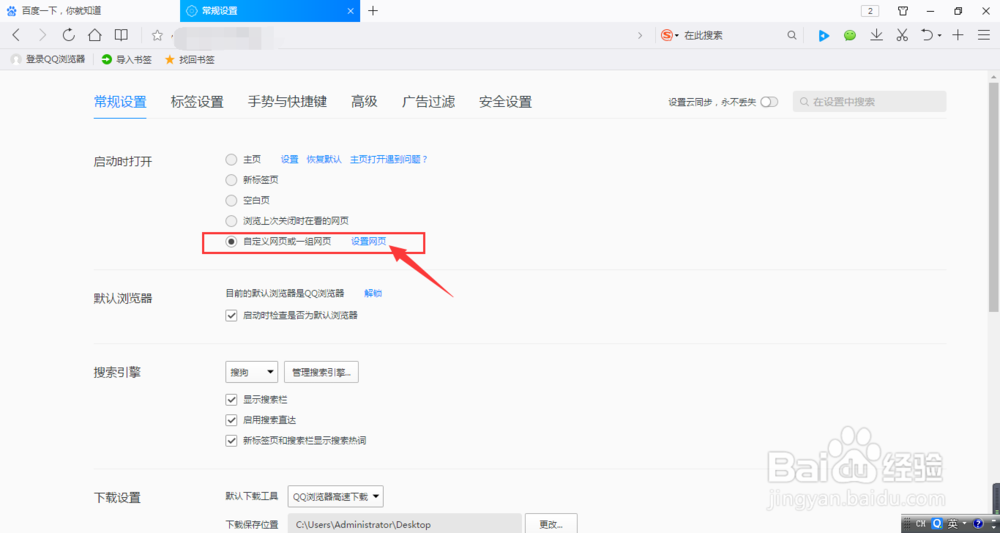Click the 管理搜索引擎... button
Image resolution: width=1000 pixels, height=533 pixels.
tap(321, 372)
